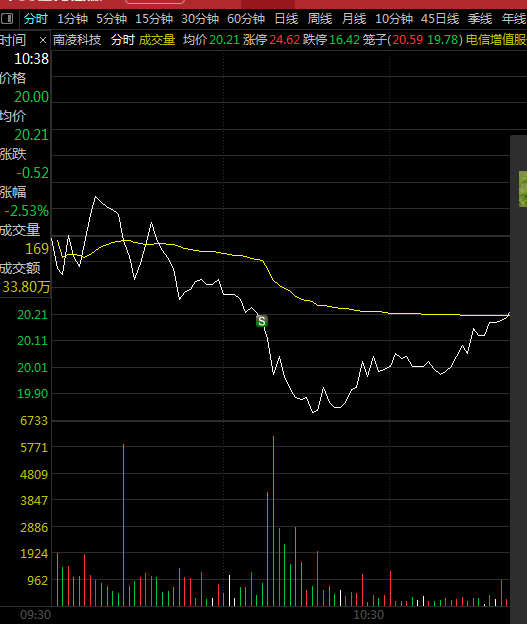Click the 20.11 price axis label
The width and height of the screenshot is (527, 624).
[32, 341]
